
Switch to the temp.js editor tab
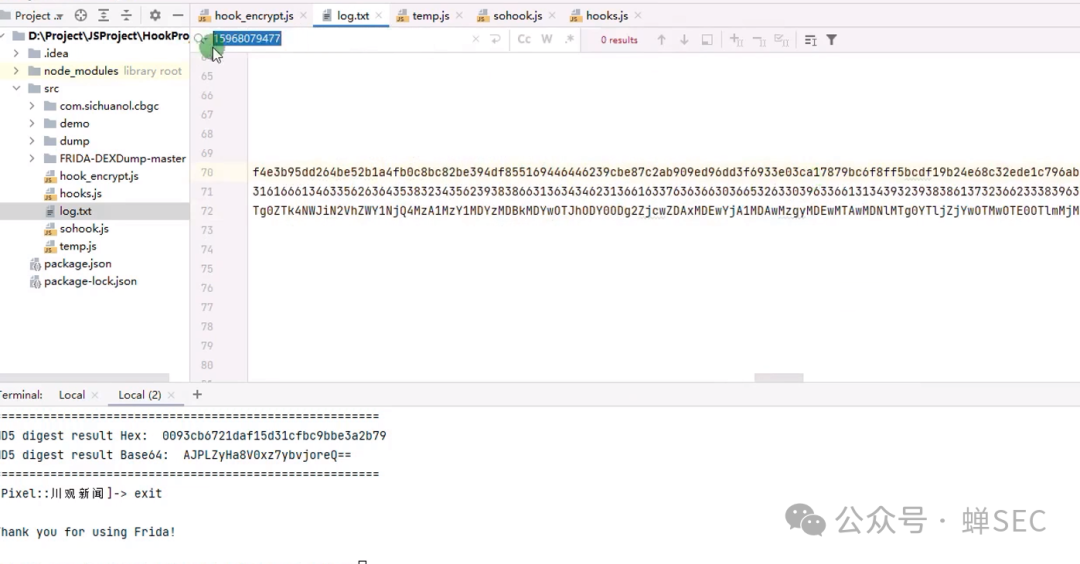pyautogui.click(x=430, y=15)
